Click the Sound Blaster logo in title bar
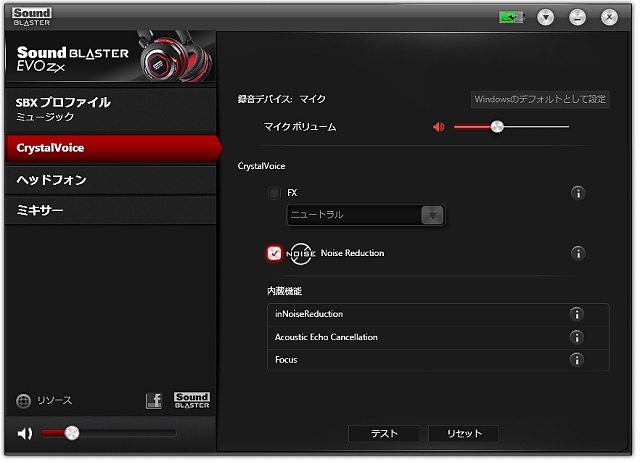 point(31,17)
